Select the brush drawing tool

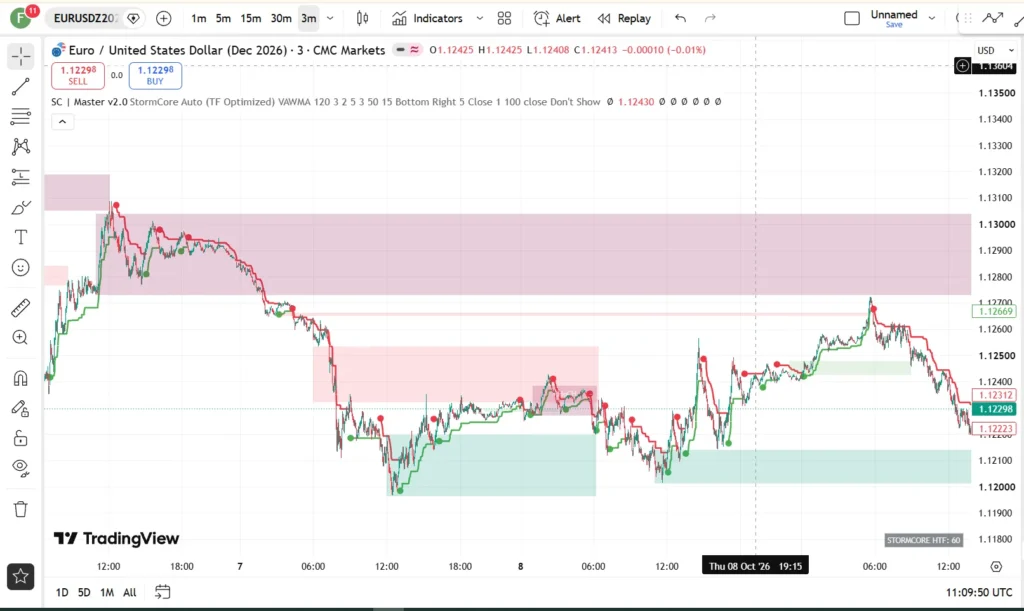coord(21,208)
